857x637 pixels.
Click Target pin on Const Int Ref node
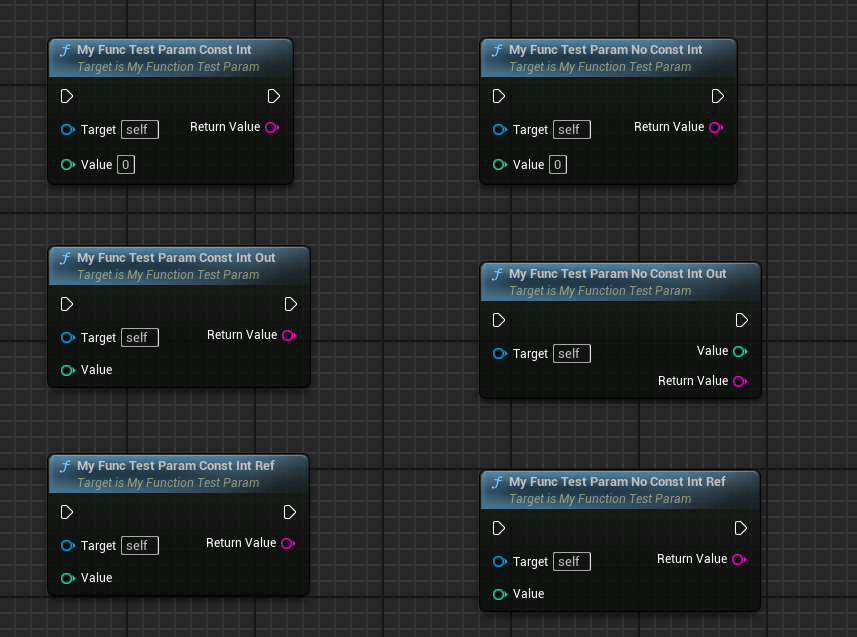point(67,546)
